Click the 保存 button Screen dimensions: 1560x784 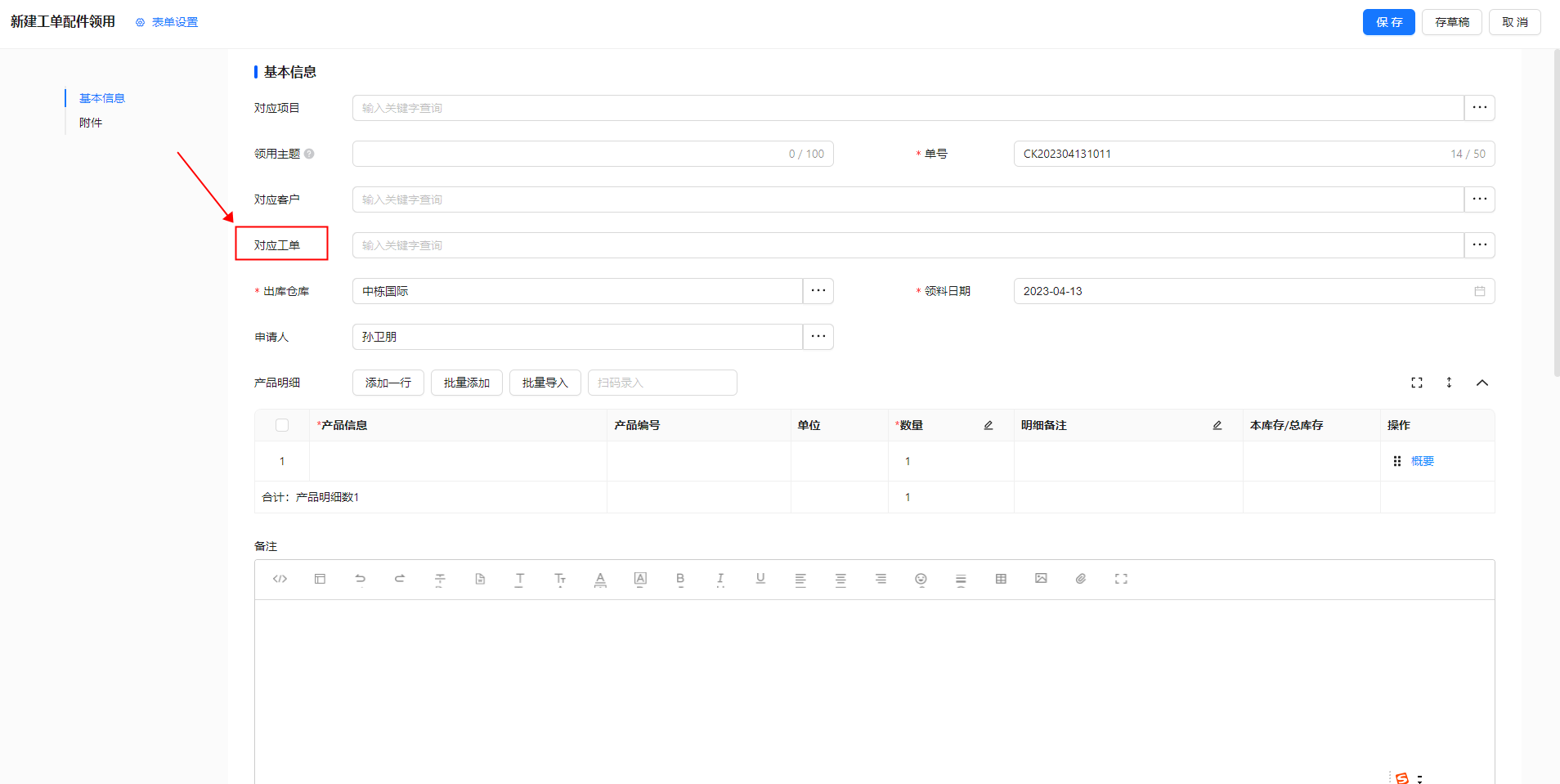[1389, 22]
